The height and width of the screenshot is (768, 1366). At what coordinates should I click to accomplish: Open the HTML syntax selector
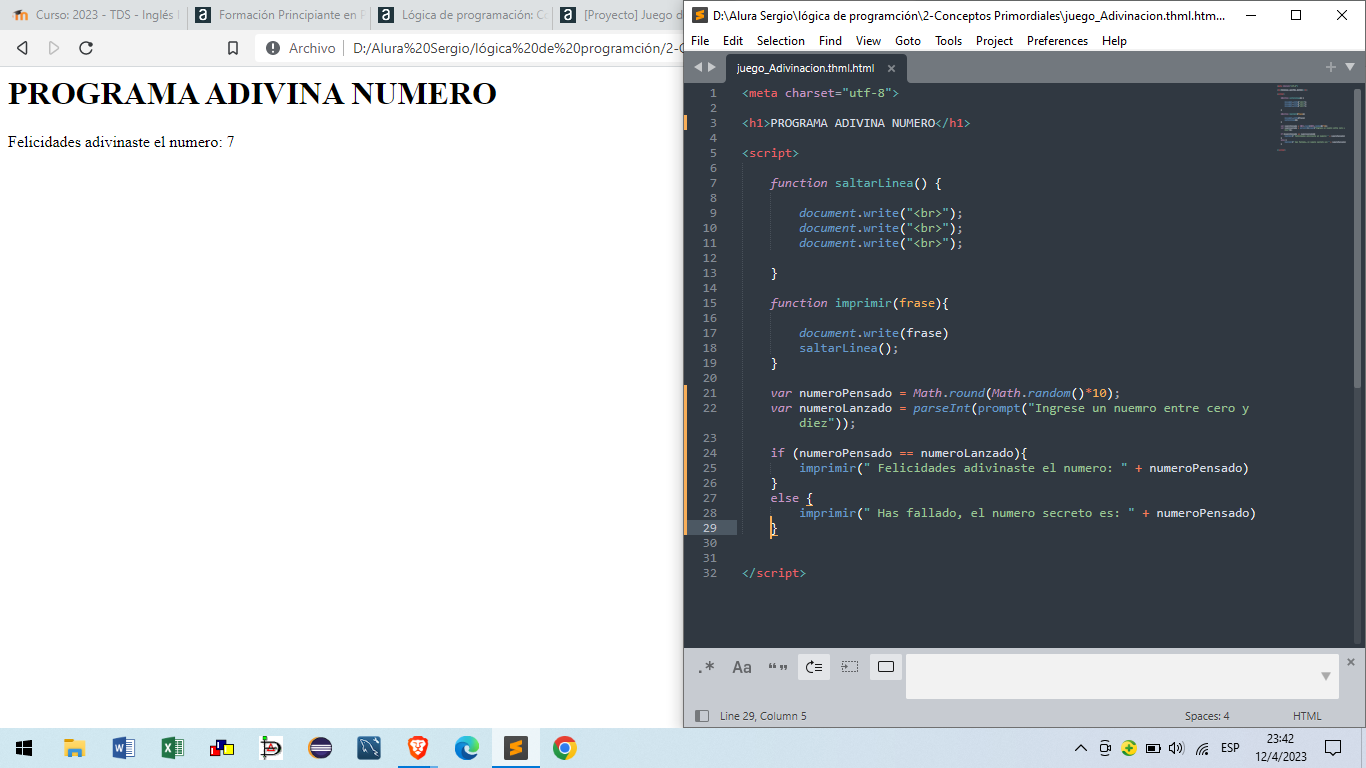(x=1307, y=716)
